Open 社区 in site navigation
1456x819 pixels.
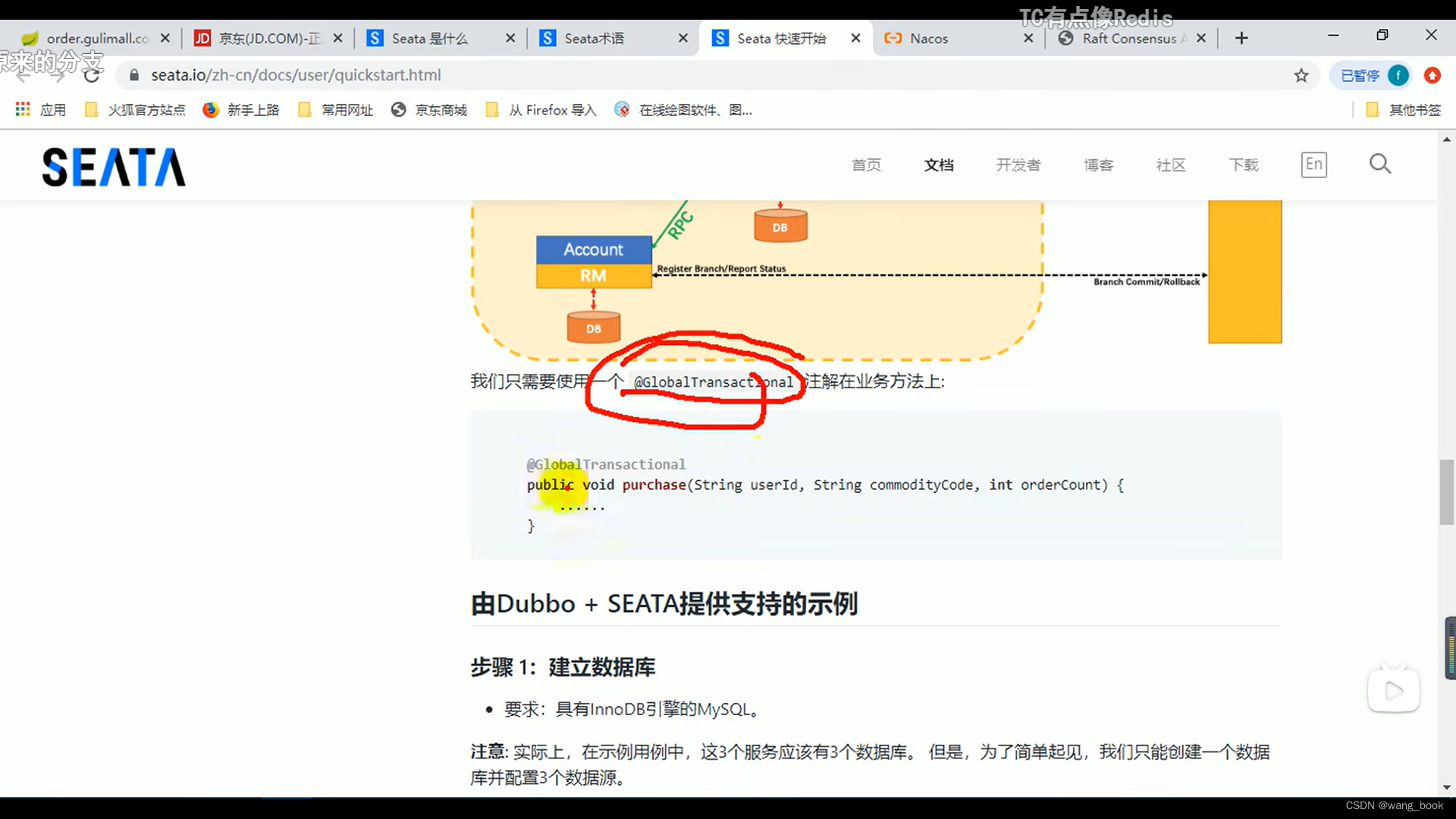click(1171, 165)
